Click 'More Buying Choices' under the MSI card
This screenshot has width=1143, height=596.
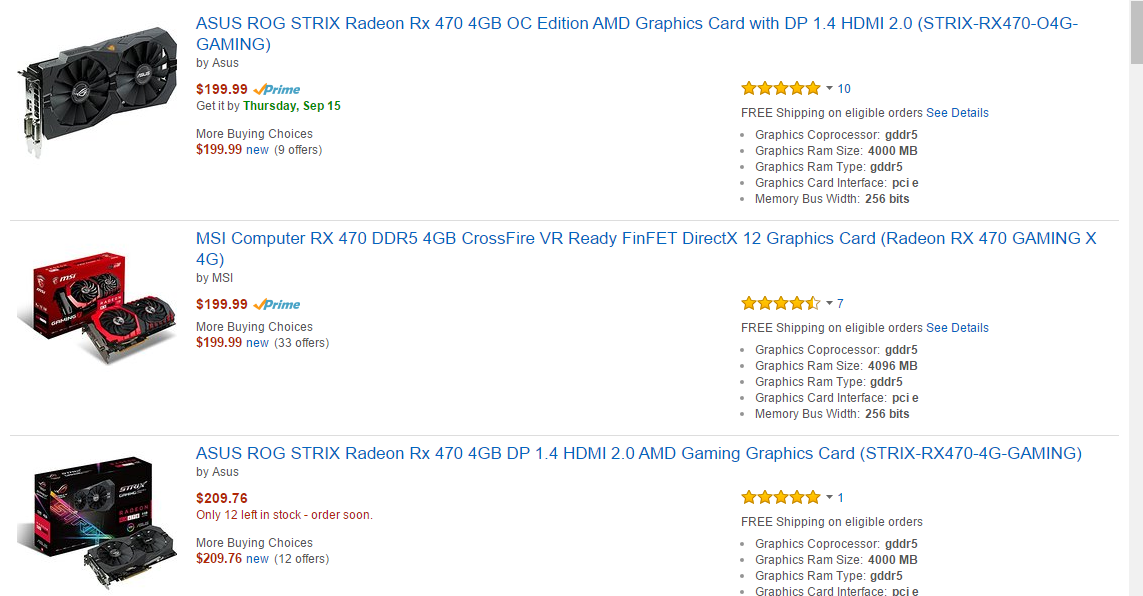click(x=254, y=327)
